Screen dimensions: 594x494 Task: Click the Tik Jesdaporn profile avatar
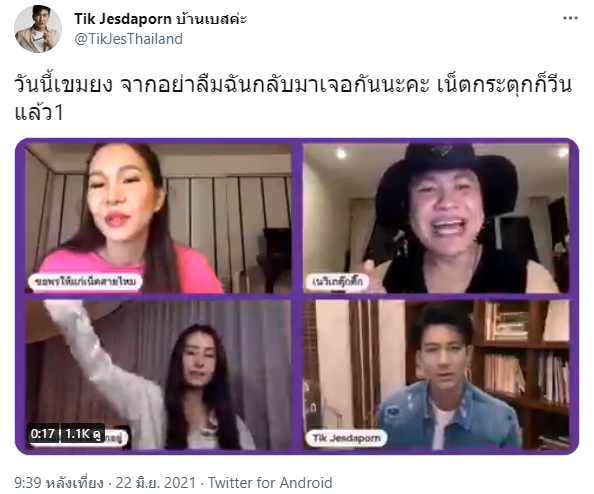(x=38, y=28)
